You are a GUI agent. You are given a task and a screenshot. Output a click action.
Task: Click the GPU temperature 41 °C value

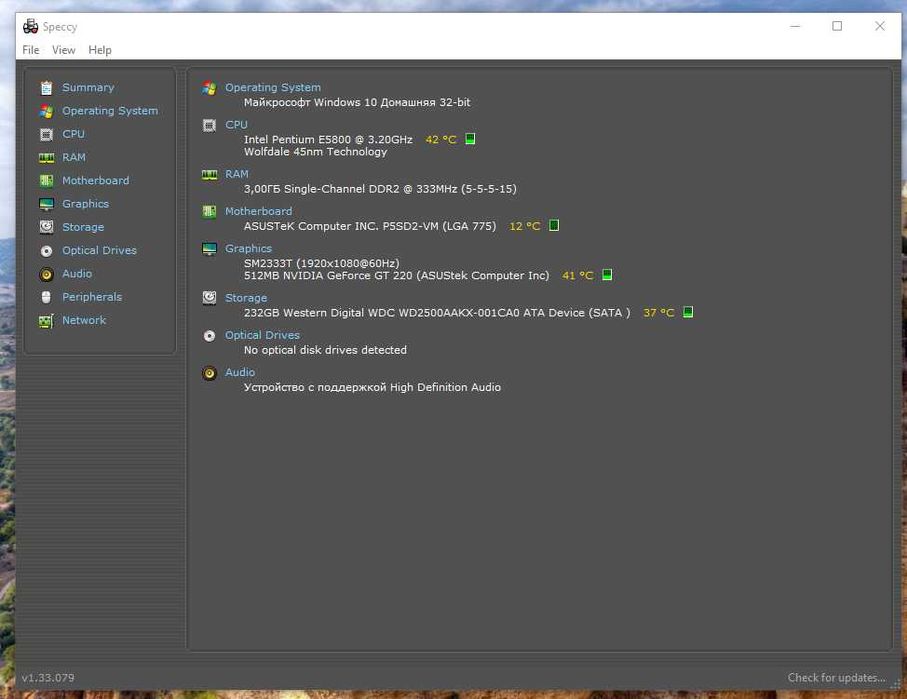[577, 275]
